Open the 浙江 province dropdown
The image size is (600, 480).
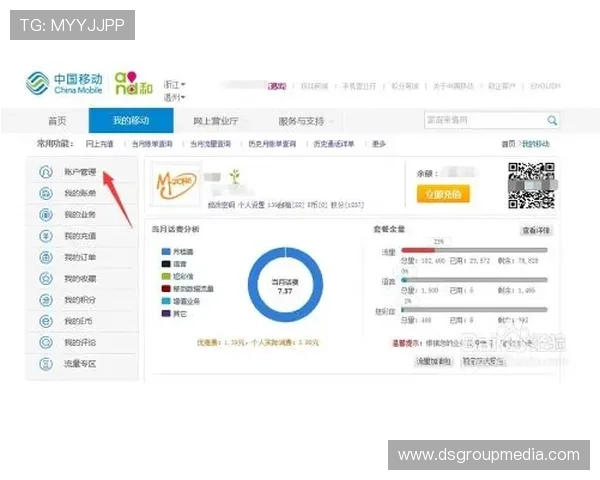tap(174, 84)
